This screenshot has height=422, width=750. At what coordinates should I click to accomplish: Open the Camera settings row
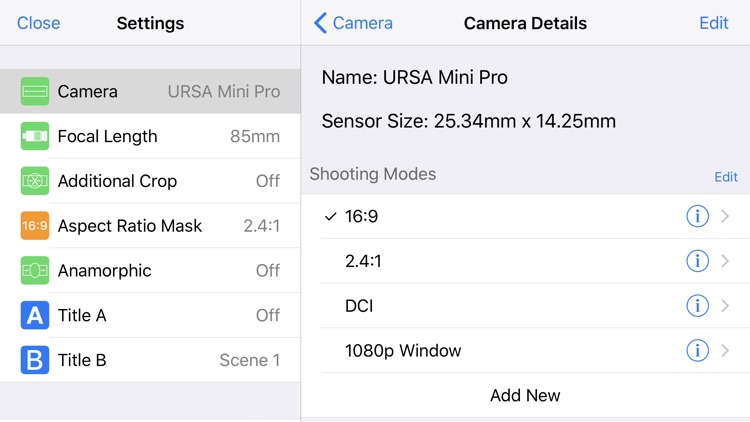150,91
